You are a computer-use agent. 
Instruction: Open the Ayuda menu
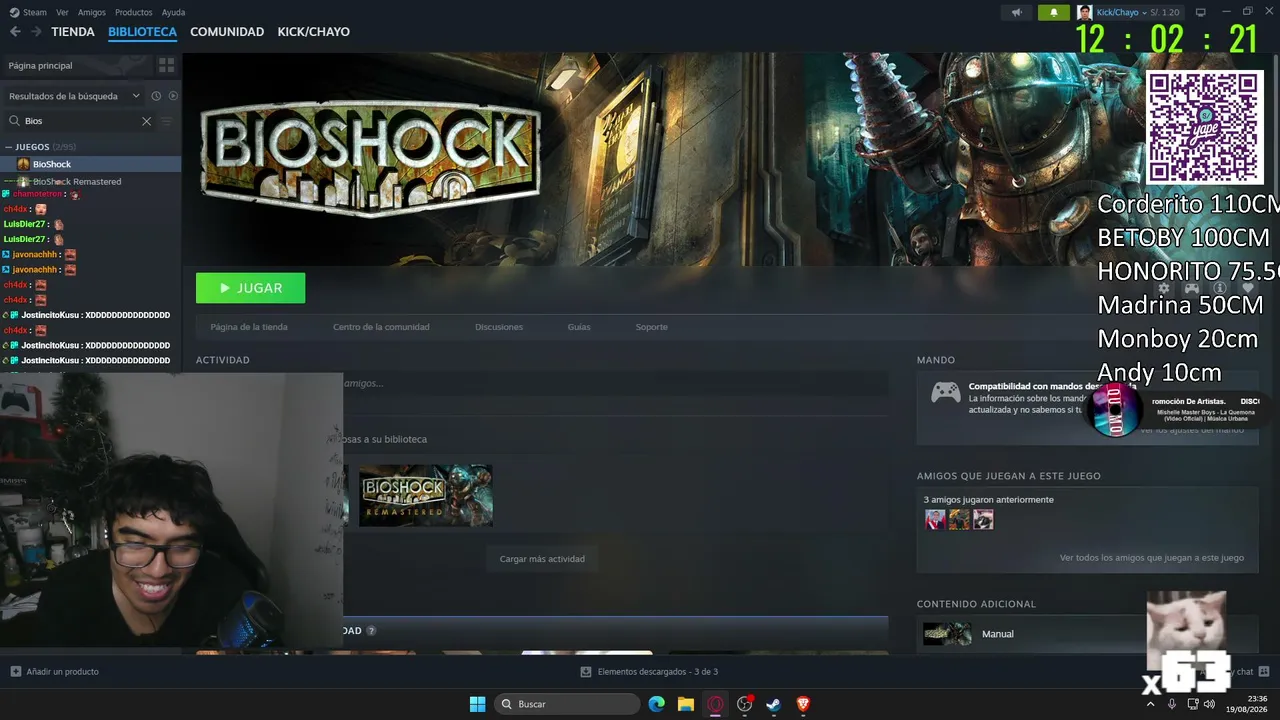(x=173, y=12)
